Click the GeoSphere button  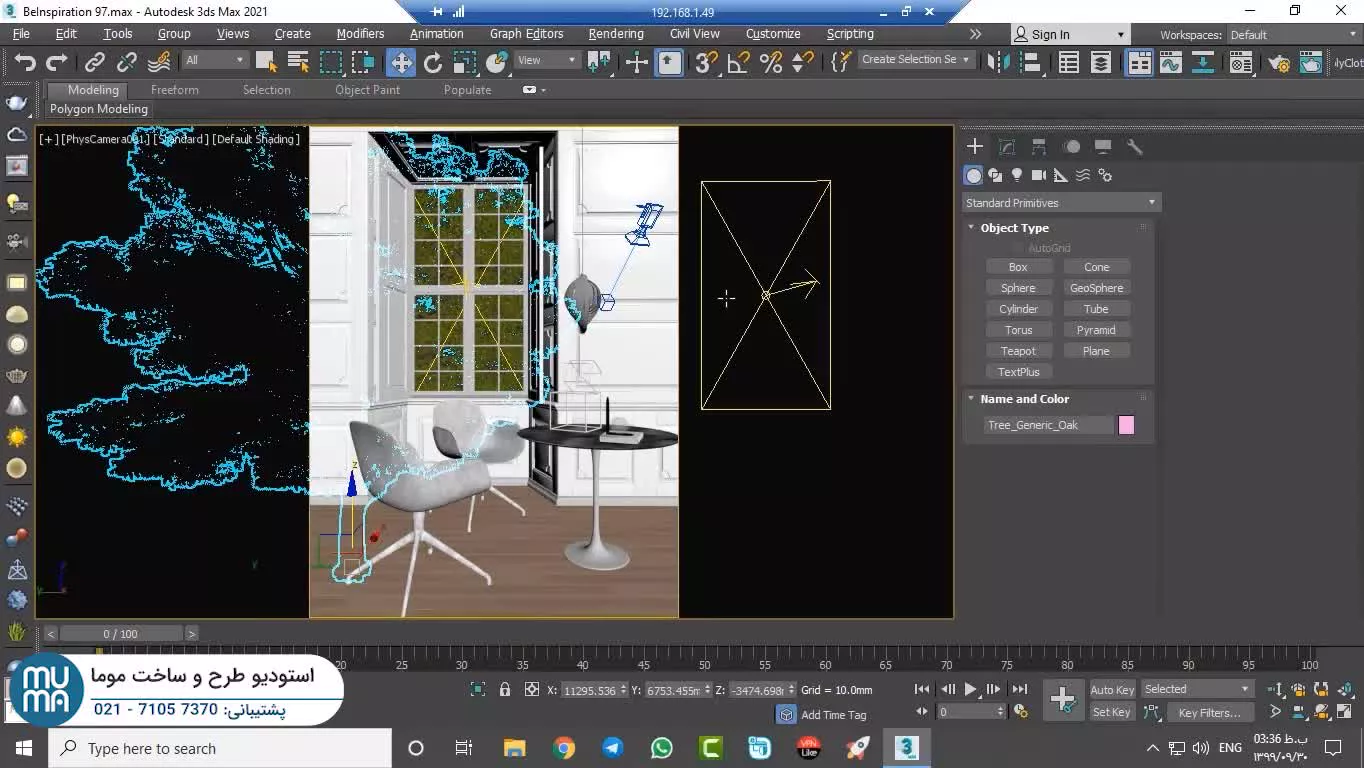[x=1096, y=288]
